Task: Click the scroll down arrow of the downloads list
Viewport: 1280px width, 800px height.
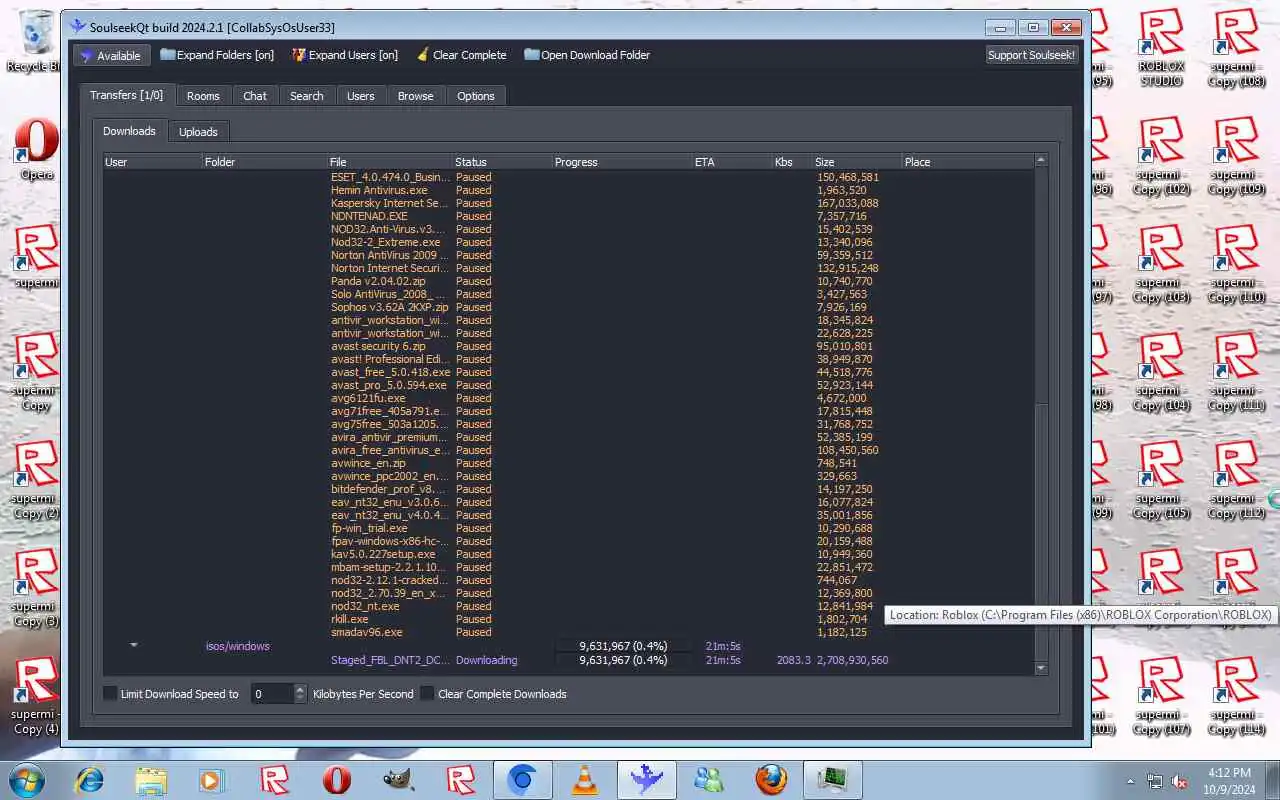Action: 1041,668
